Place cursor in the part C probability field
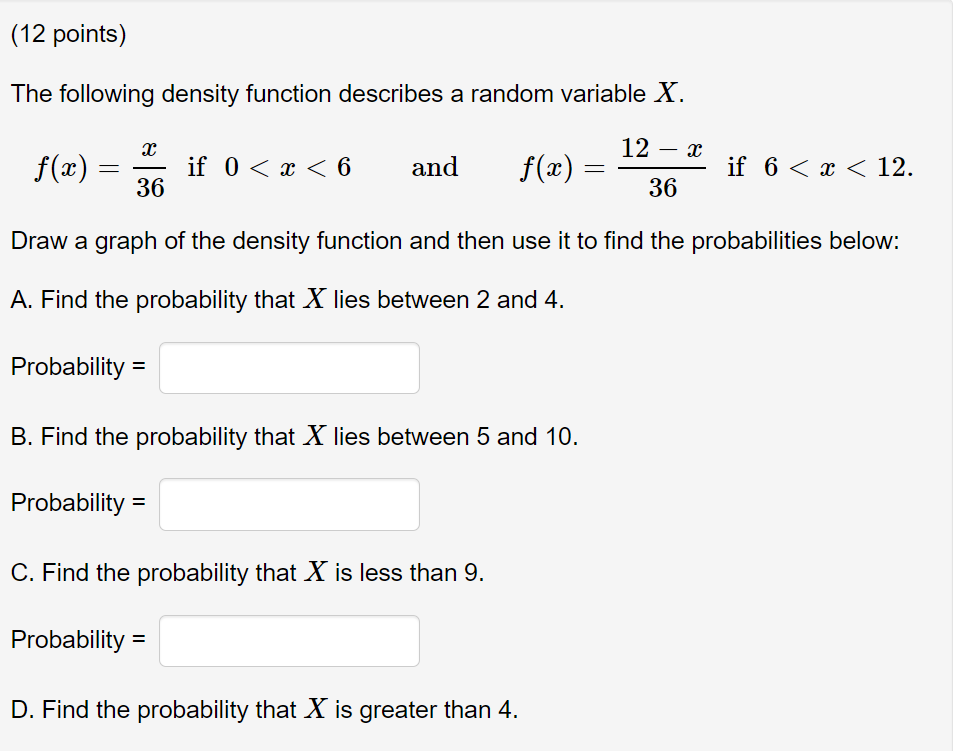This screenshot has width=955, height=751. (x=288, y=641)
